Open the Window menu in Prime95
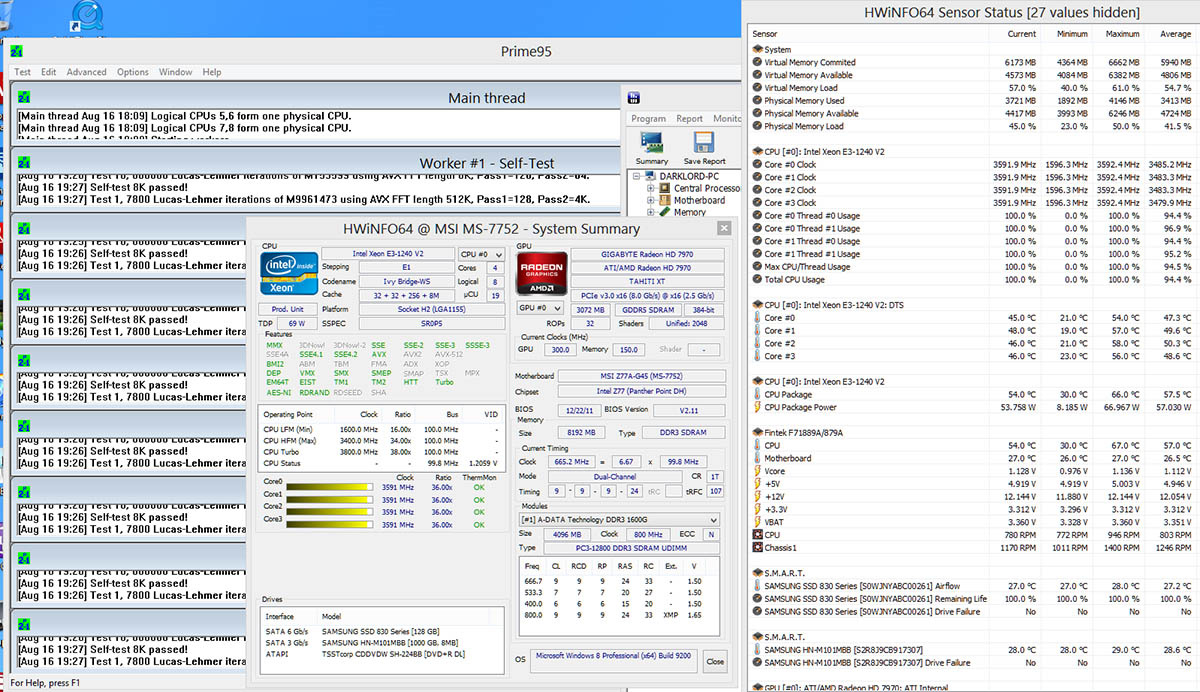Image resolution: width=1200 pixels, height=692 pixels. pos(176,72)
